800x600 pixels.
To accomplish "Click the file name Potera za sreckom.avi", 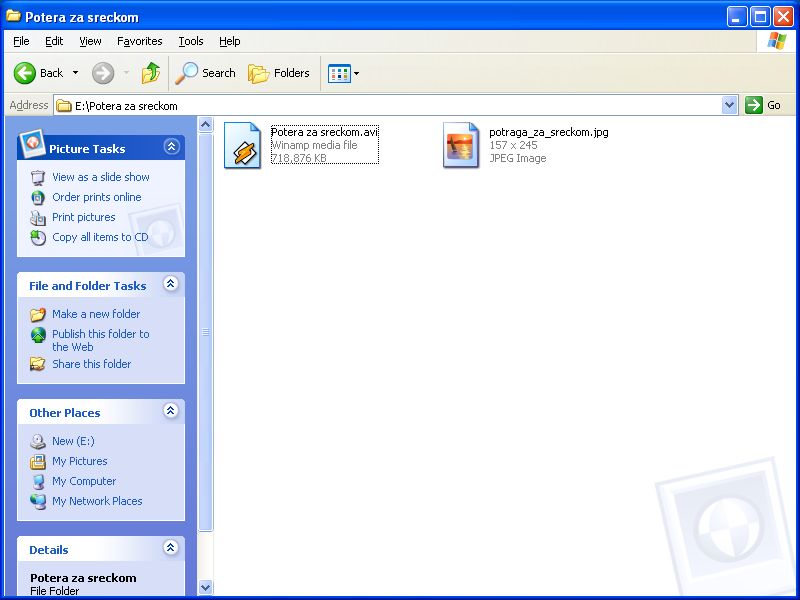I will [324, 132].
